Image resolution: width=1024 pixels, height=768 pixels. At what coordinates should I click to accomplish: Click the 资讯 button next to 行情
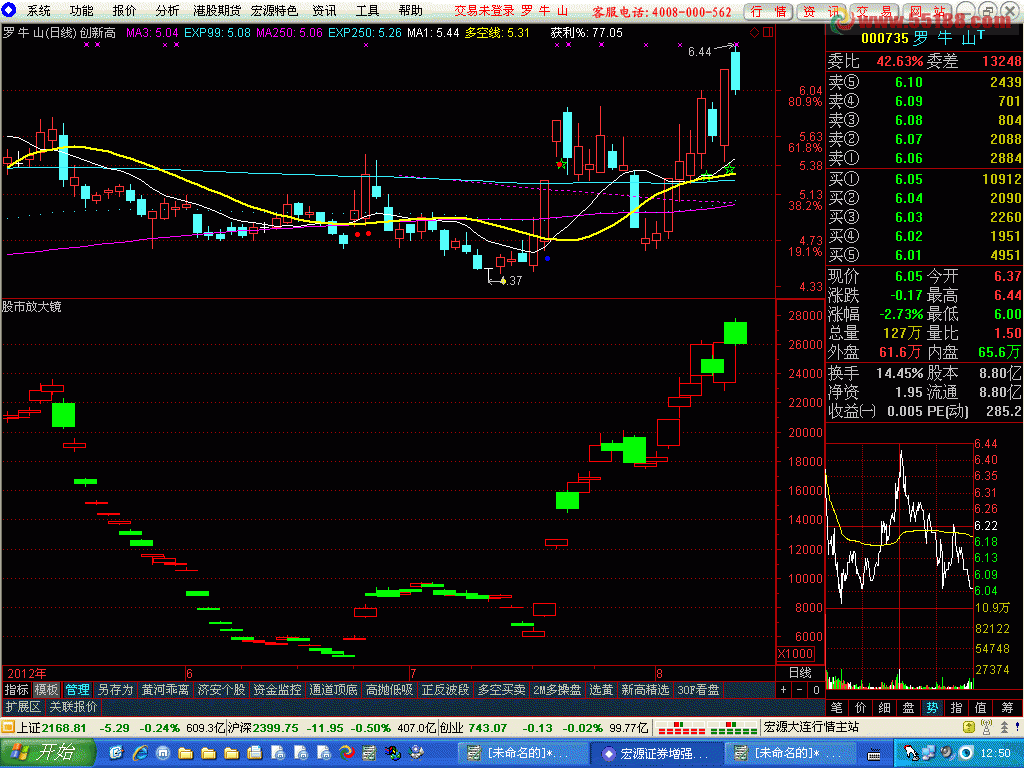pyautogui.click(x=821, y=11)
